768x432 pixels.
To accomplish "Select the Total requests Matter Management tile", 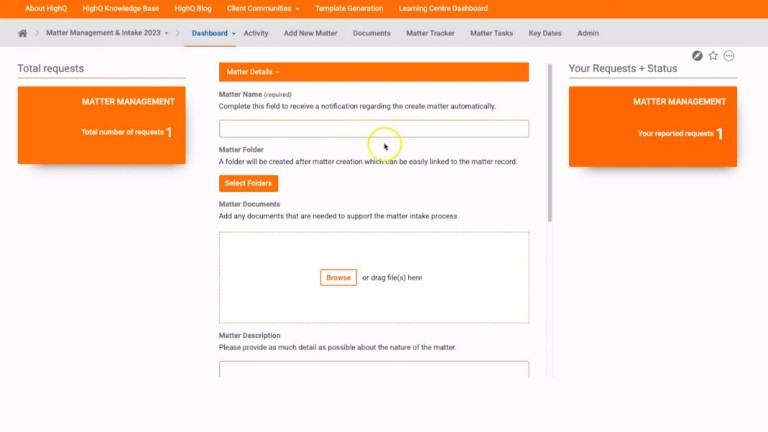I will pyautogui.click(x=101, y=125).
